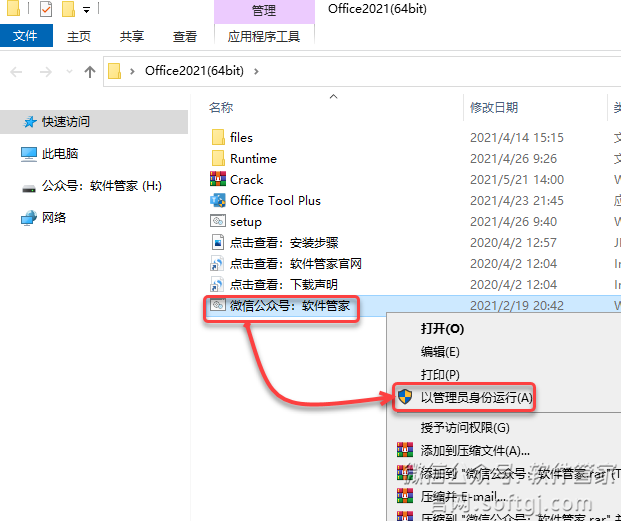Image resolution: width=621 pixels, height=521 pixels.
Task: Click the admin shield icon in context menu
Action: (405, 397)
